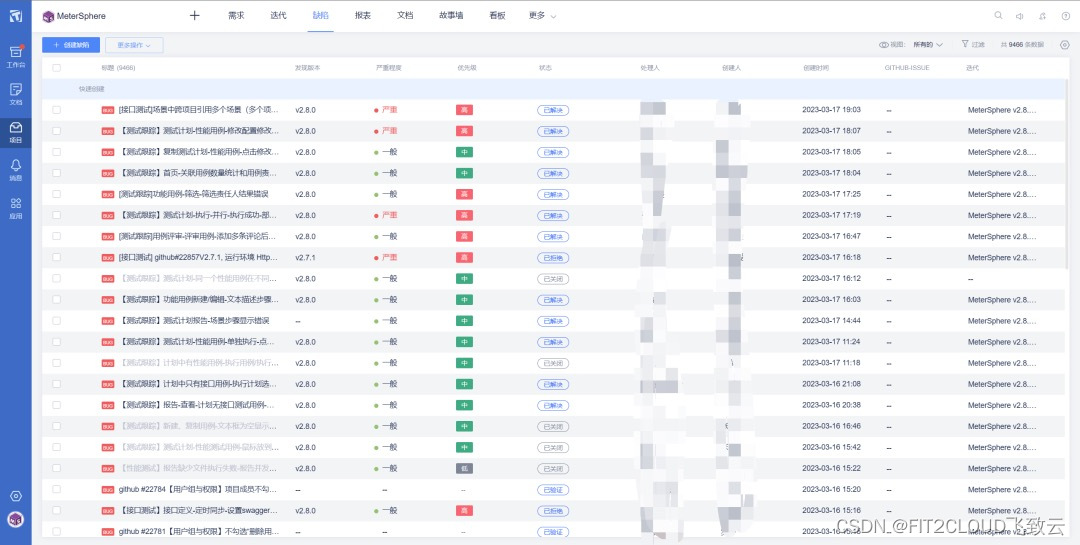Open the 看板 tab

pos(497,16)
